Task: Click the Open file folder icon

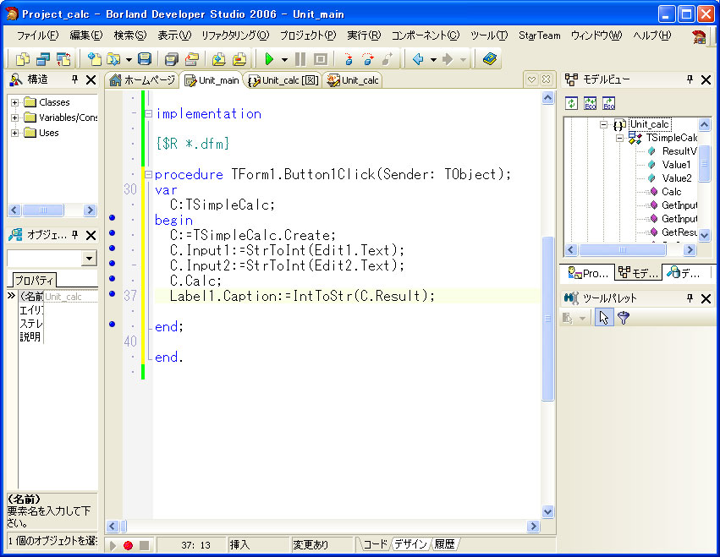Action: [113, 59]
